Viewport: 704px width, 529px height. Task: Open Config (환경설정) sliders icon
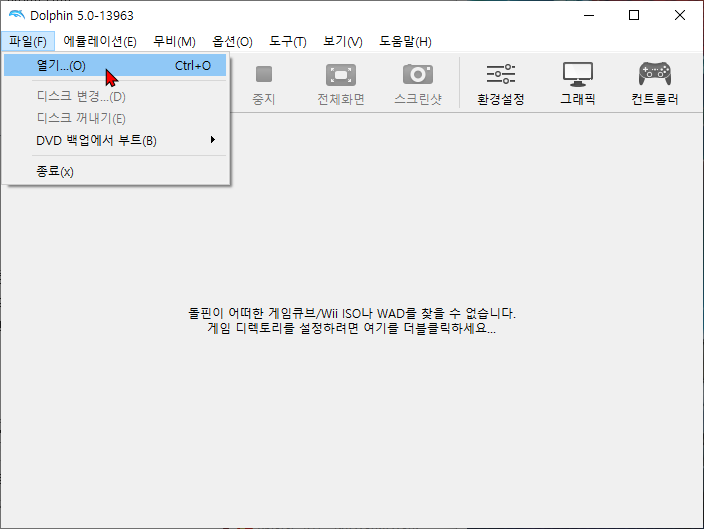coord(501,74)
